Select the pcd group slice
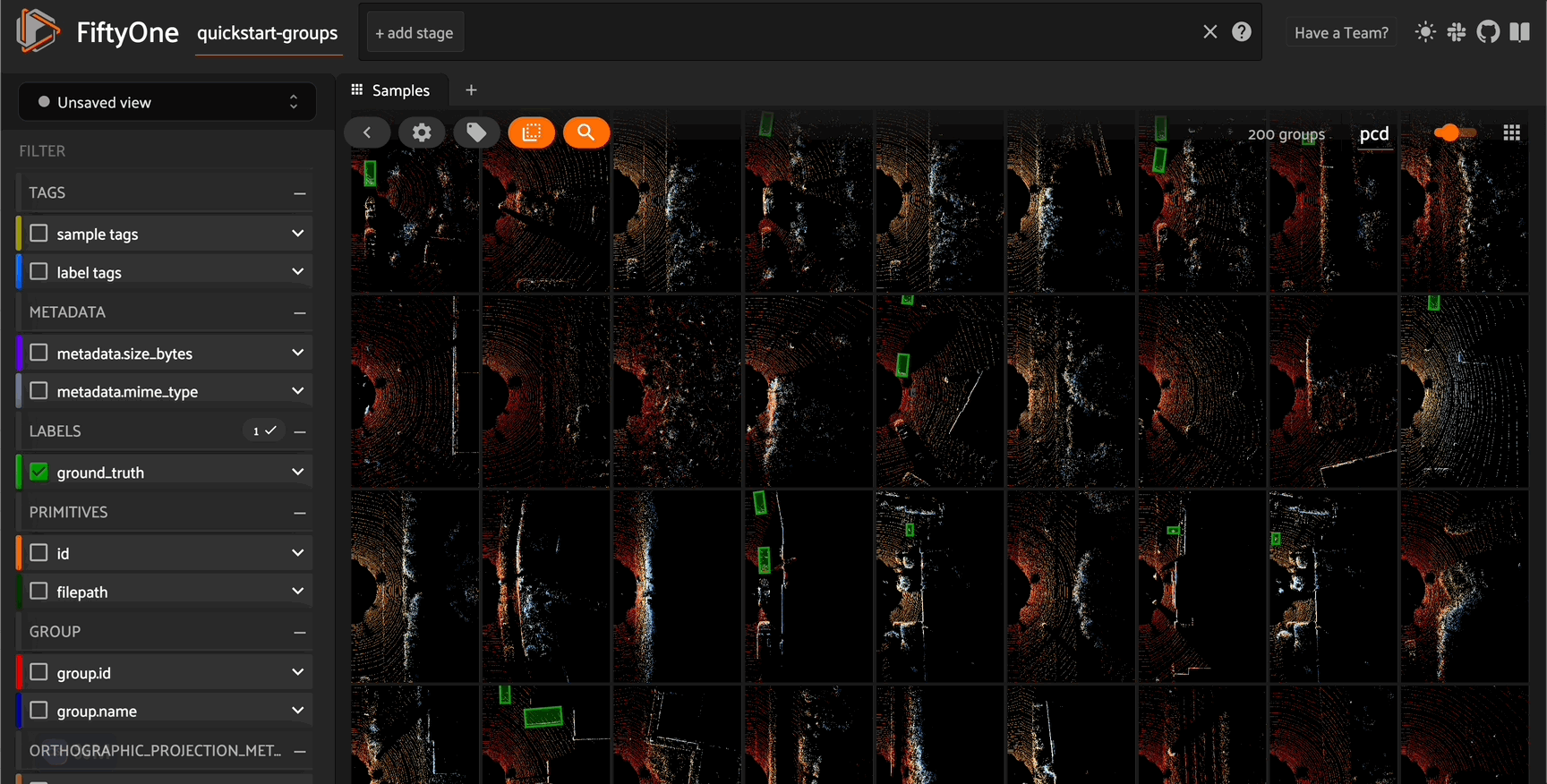 tap(1374, 134)
